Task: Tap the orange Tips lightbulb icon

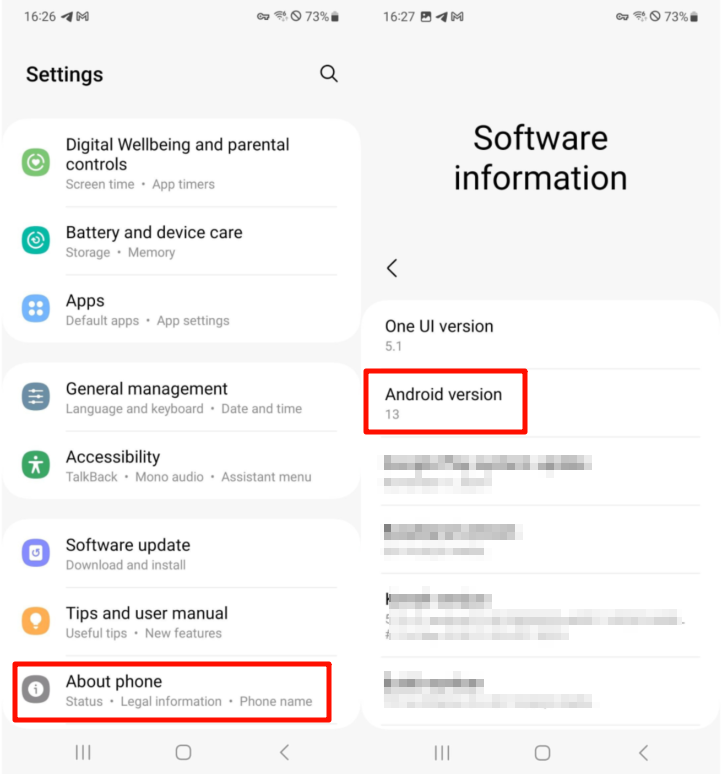Action: [36, 621]
